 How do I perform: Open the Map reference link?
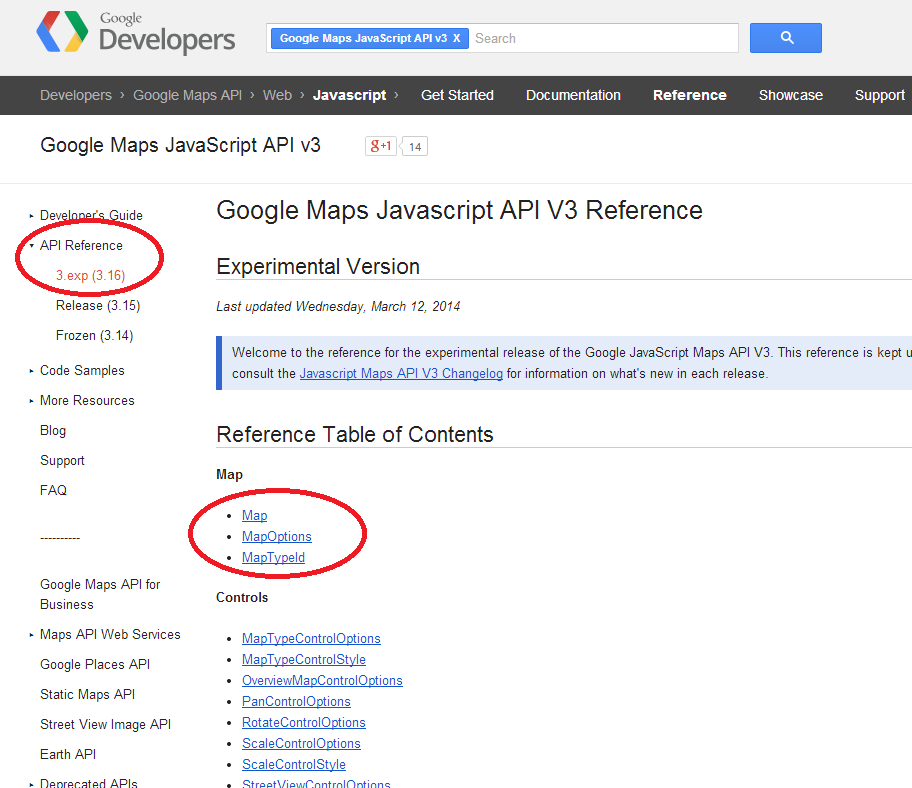coord(254,516)
